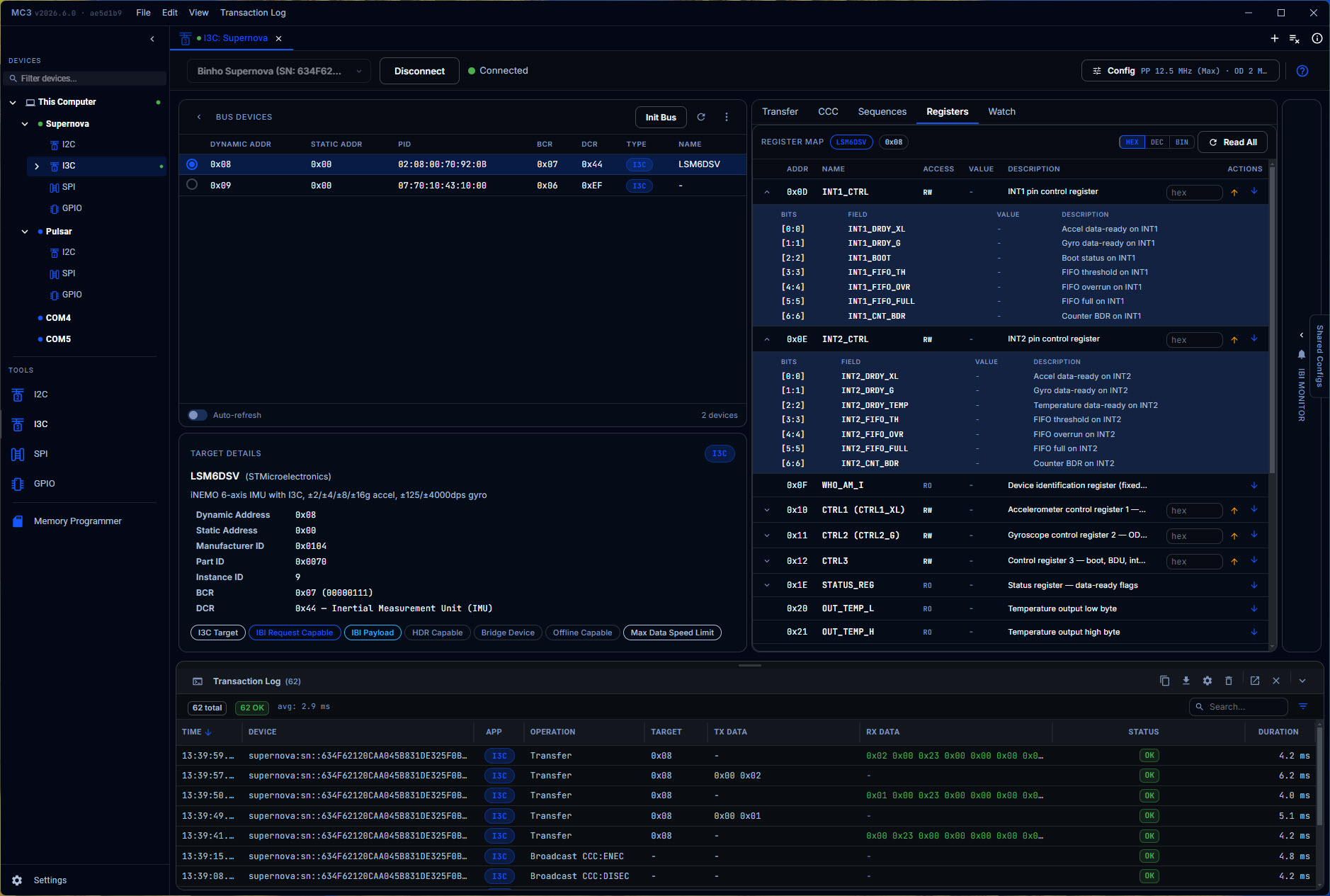Sort log by the TIME column

point(196,732)
